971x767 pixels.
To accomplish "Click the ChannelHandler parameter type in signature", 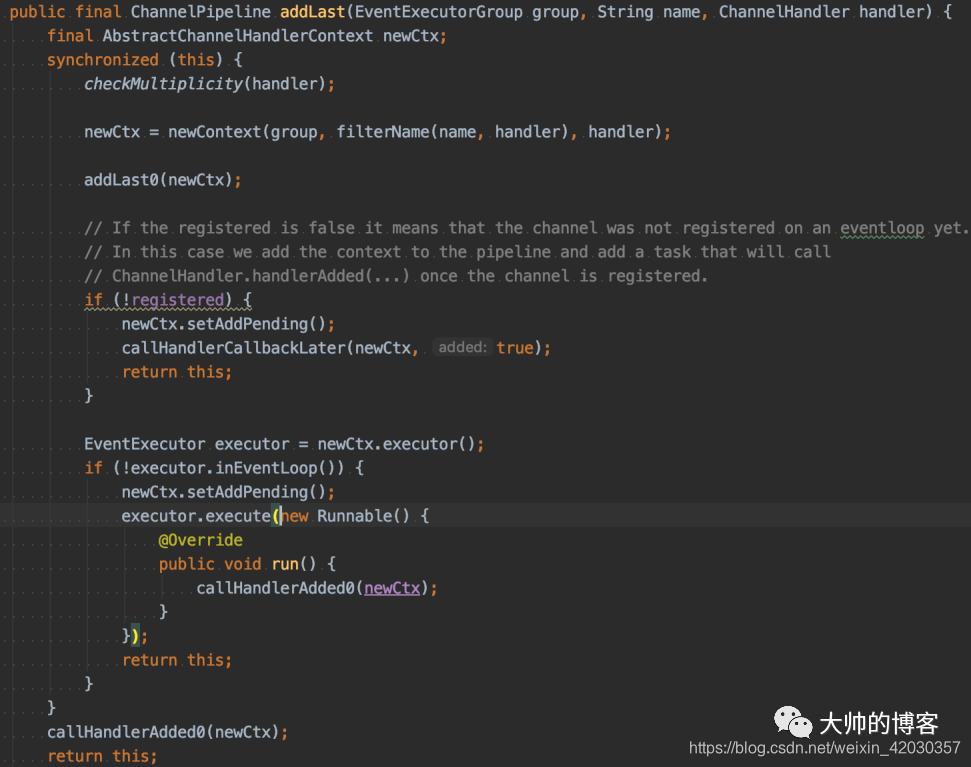I will coord(784,12).
